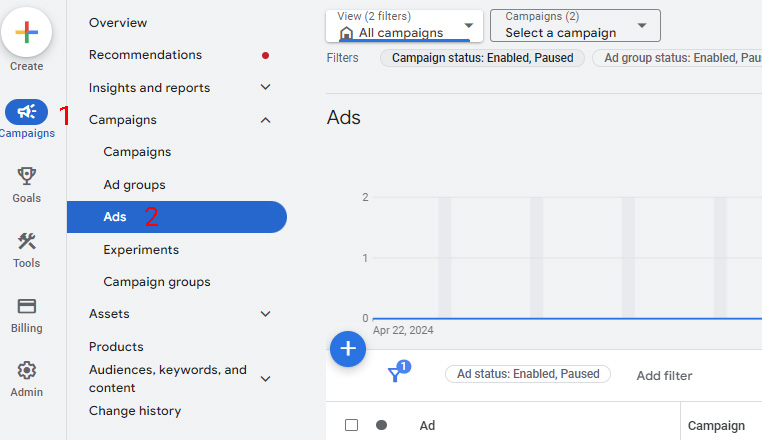Click the Campaign column header
This screenshot has height=440, width=762.
(716, 425)
